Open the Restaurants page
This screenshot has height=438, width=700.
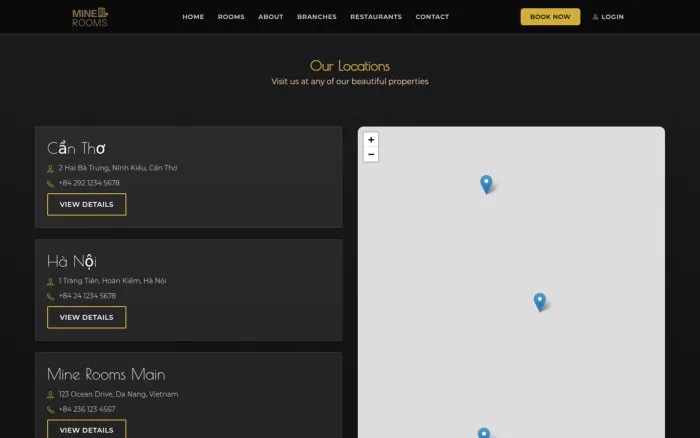click(x=376, y=17)
